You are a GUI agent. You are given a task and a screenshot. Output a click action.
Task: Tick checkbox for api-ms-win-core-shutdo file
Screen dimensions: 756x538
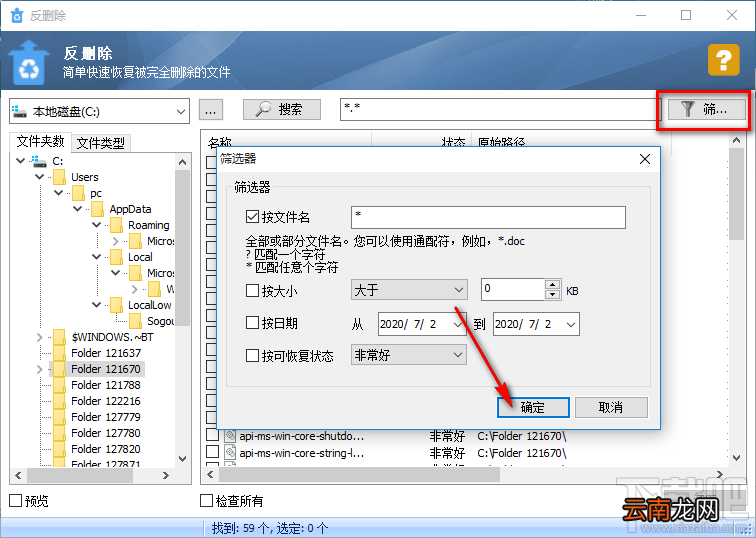[x=212, y=435]
